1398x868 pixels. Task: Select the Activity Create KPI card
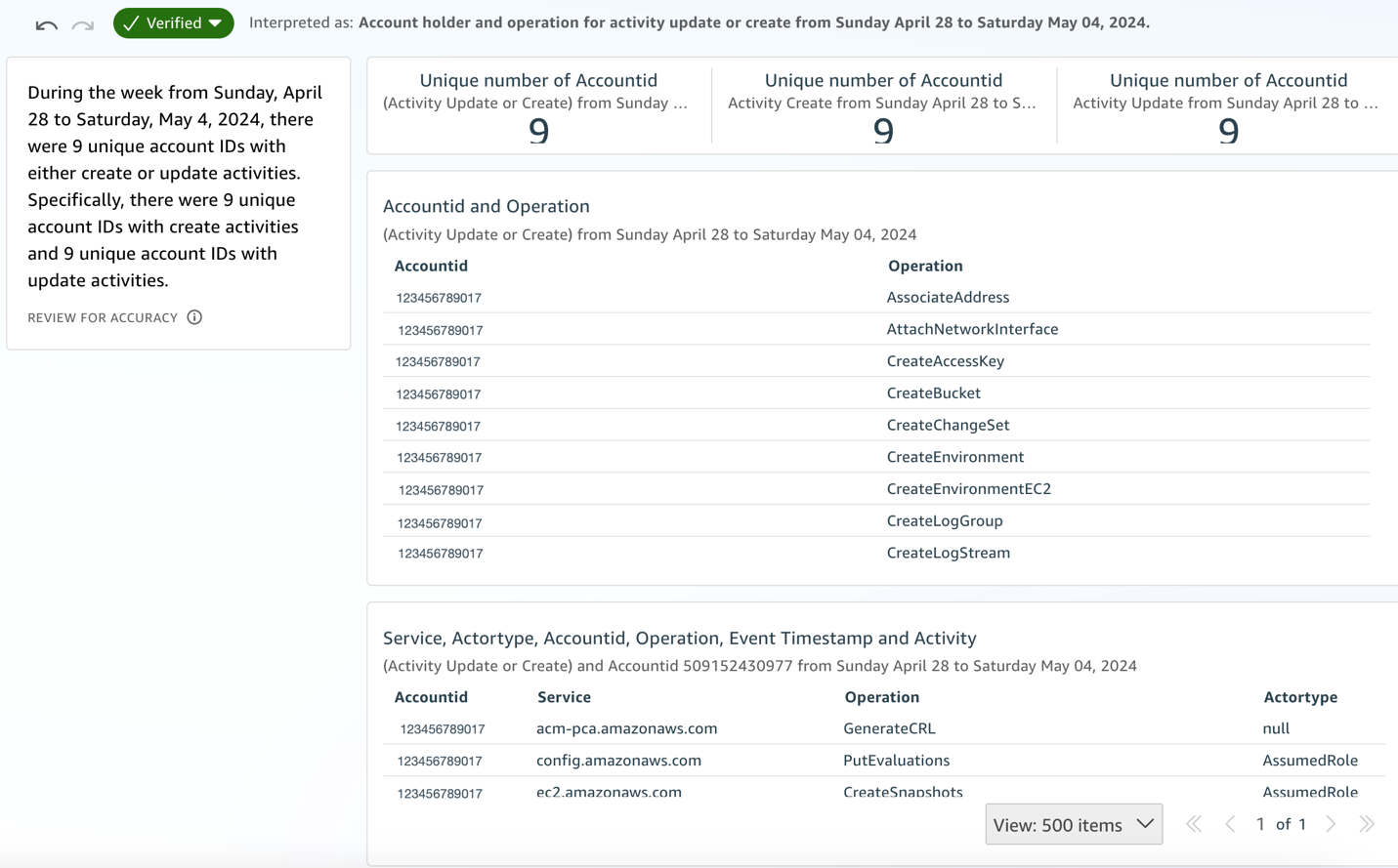click(x=883, y=105)
